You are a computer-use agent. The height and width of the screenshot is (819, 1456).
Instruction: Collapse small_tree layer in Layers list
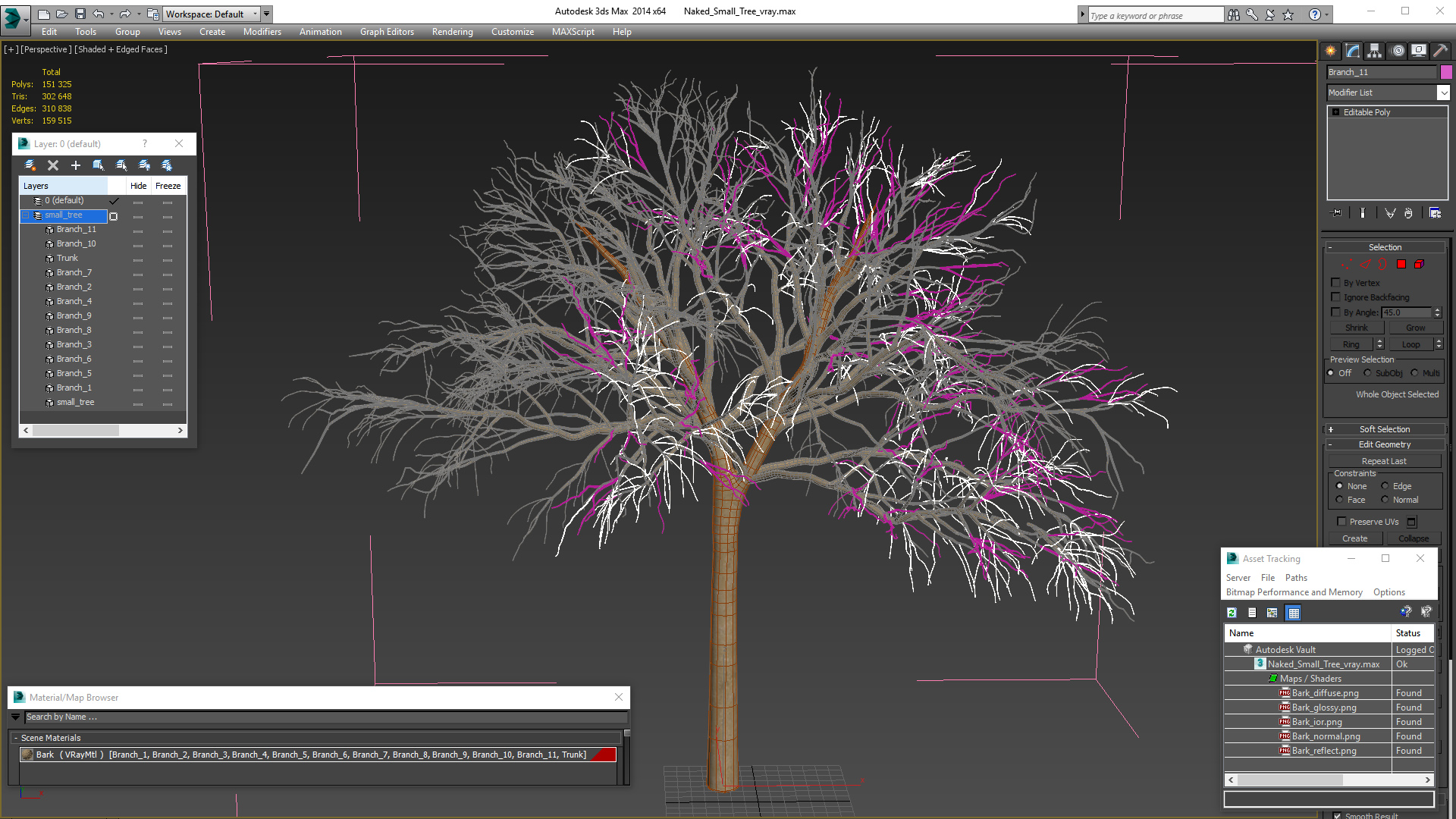tap(26, 215)
